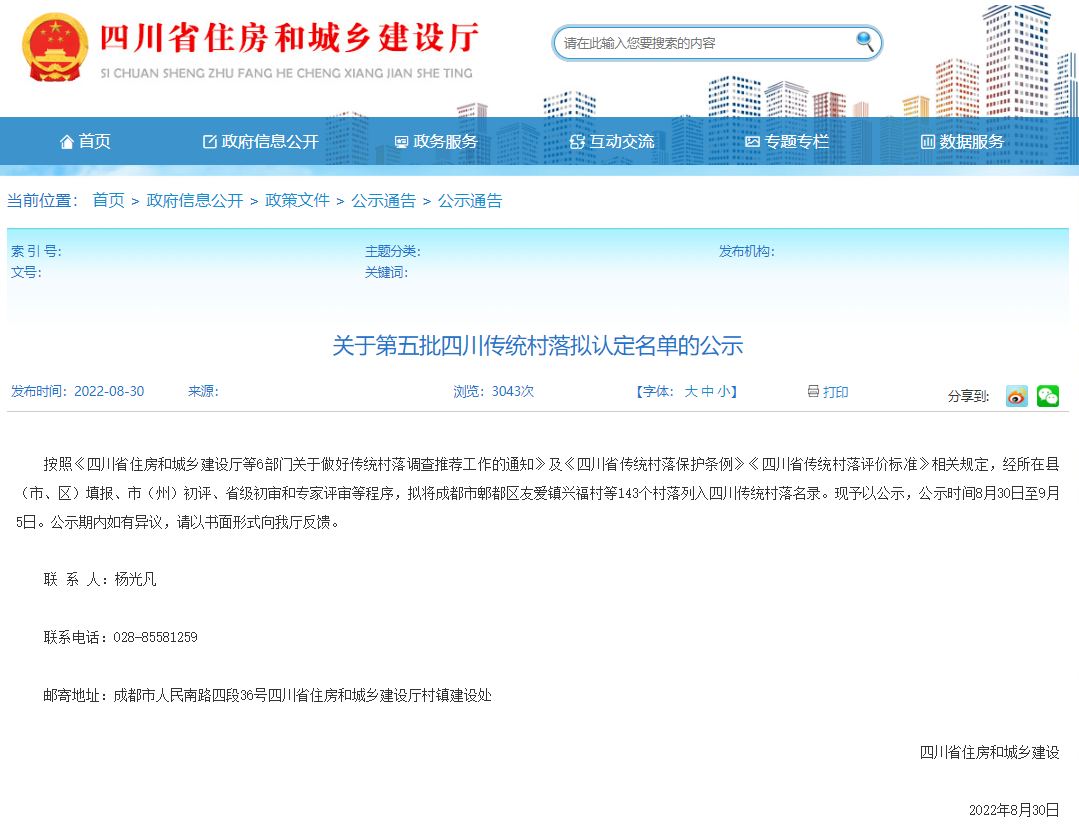Image resolution: width=1079 pixels, height=833 pixels.
Task: Click the last 公示通告 breadcrumb
Action: tap(470, 201)
